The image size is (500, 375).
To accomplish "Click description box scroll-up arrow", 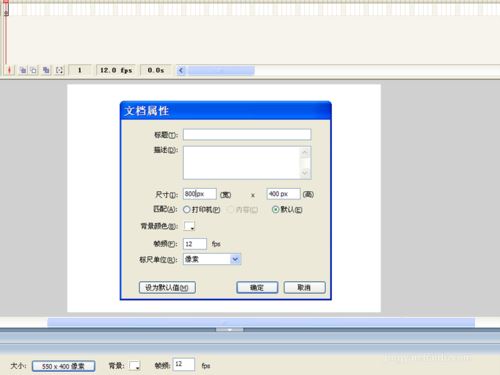I will [x=305, y=153].
